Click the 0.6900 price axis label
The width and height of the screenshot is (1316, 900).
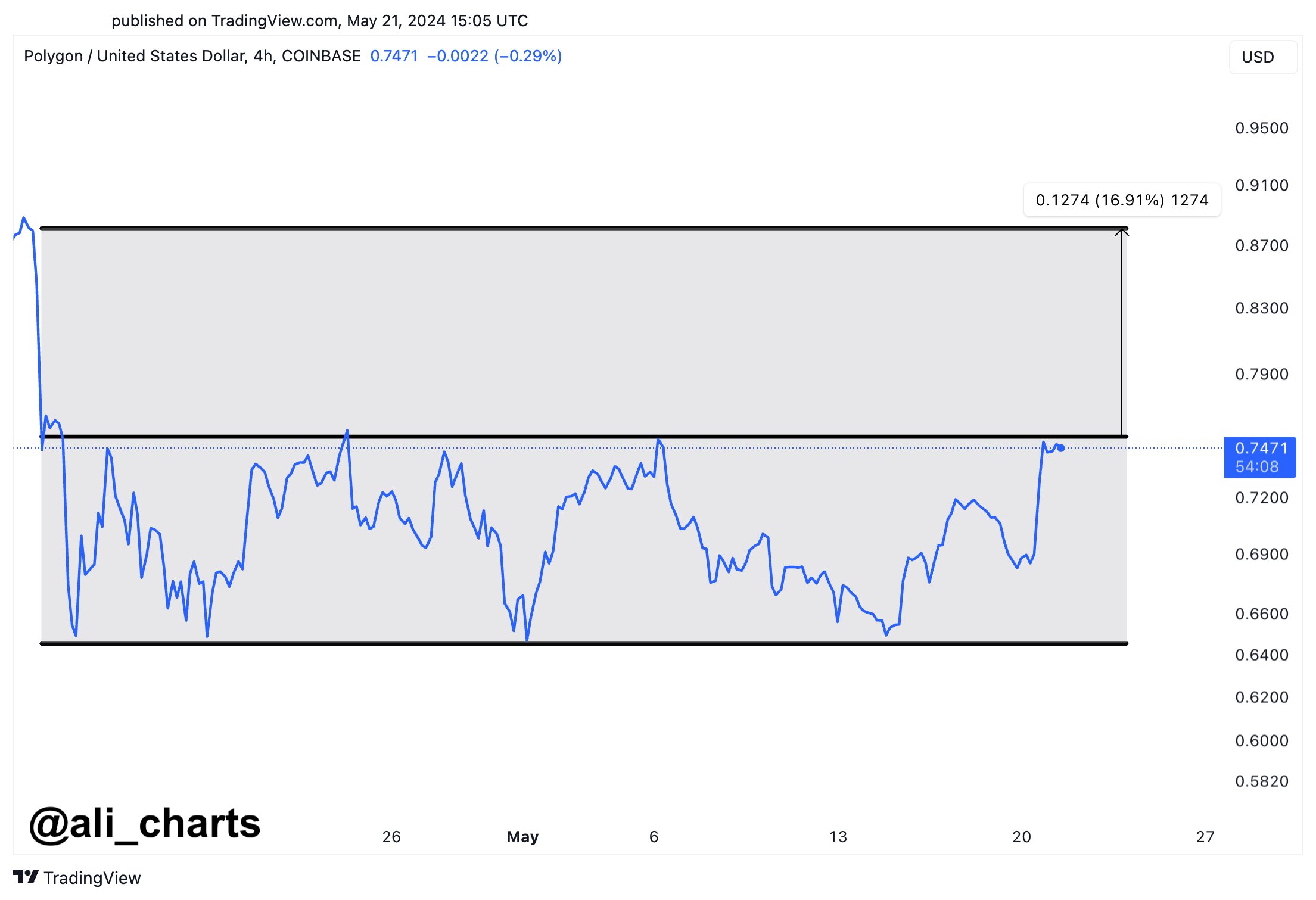tap(1261, 554)
